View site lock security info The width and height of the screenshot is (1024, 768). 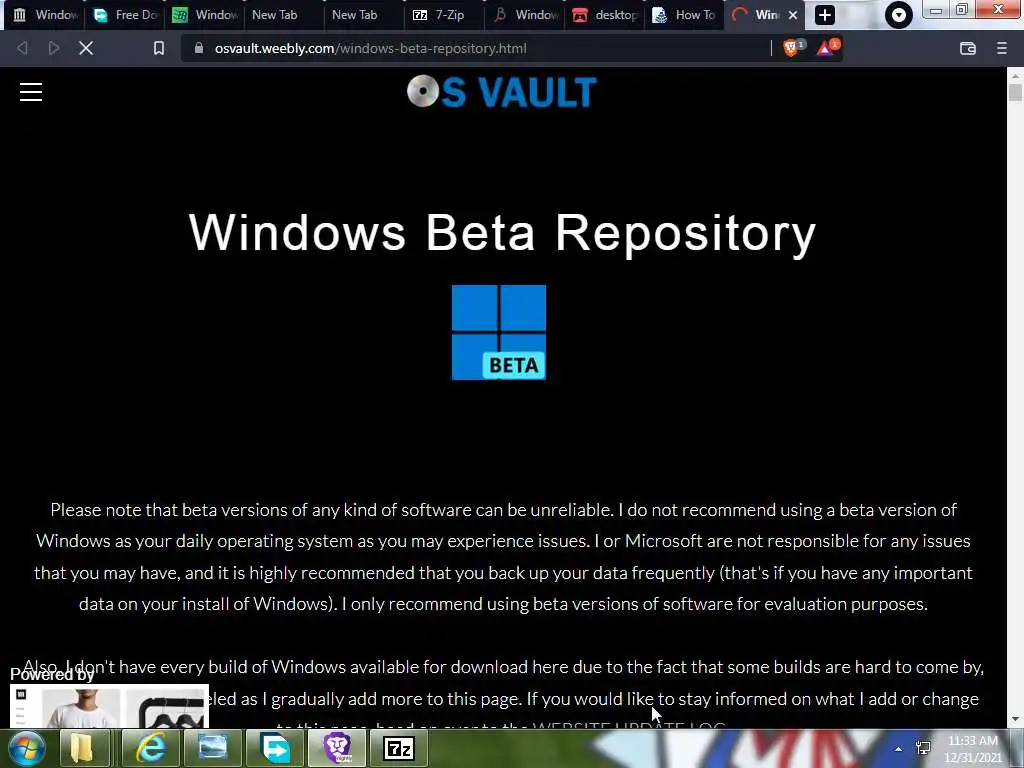(x=199, y=48)
